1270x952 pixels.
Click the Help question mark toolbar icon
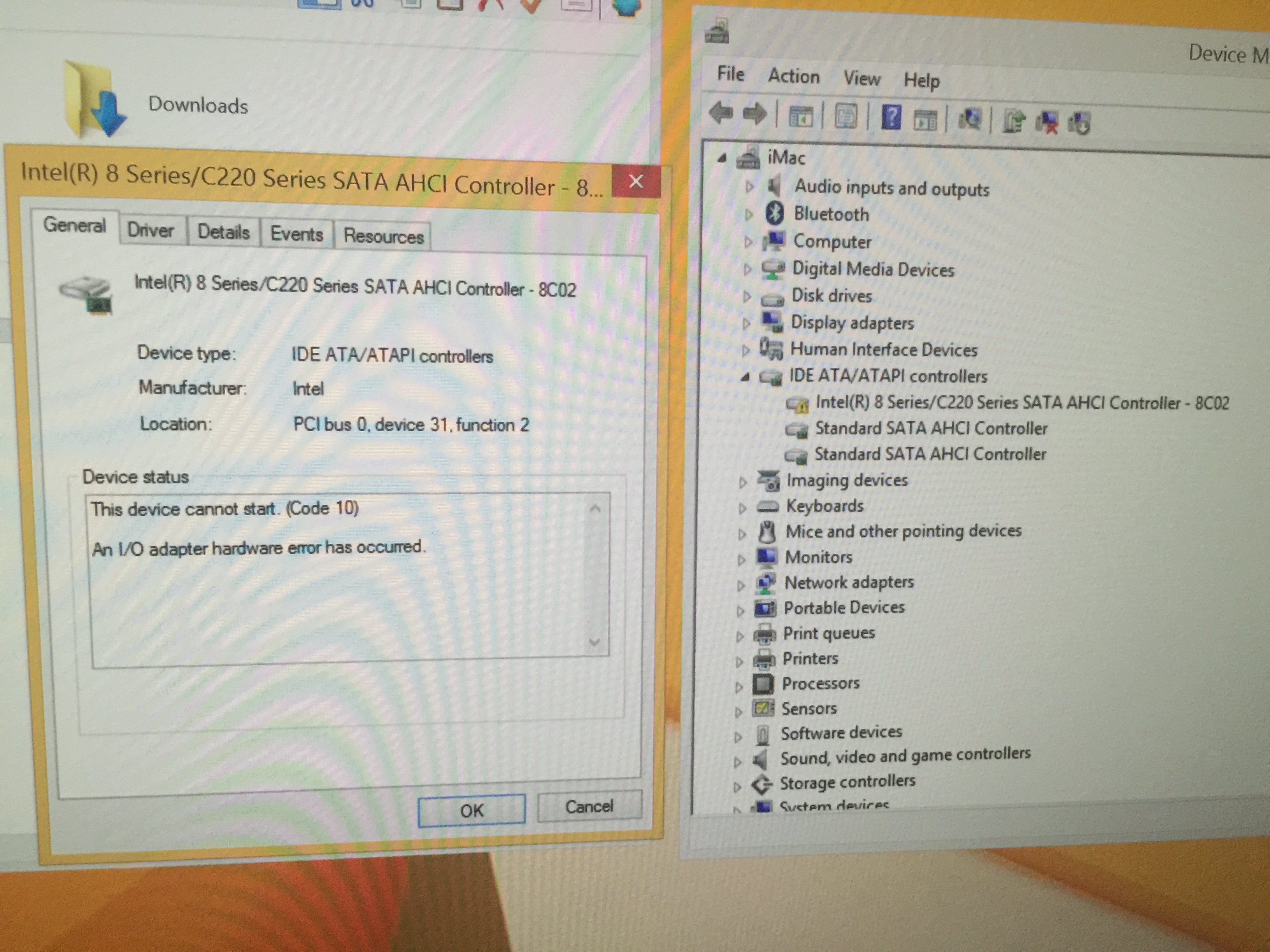click(x=891, y=117)
